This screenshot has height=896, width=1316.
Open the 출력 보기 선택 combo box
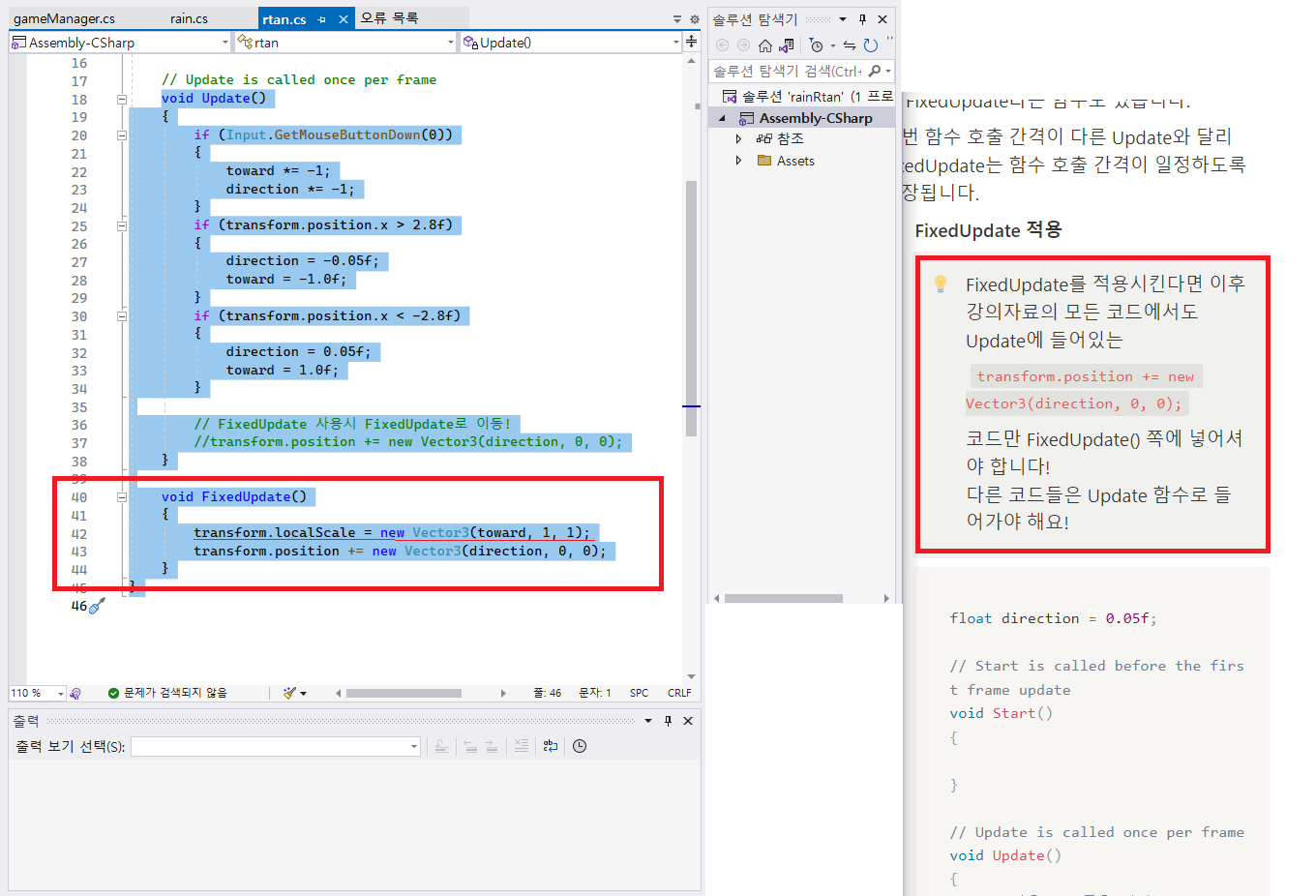click(x=276, y=746)
